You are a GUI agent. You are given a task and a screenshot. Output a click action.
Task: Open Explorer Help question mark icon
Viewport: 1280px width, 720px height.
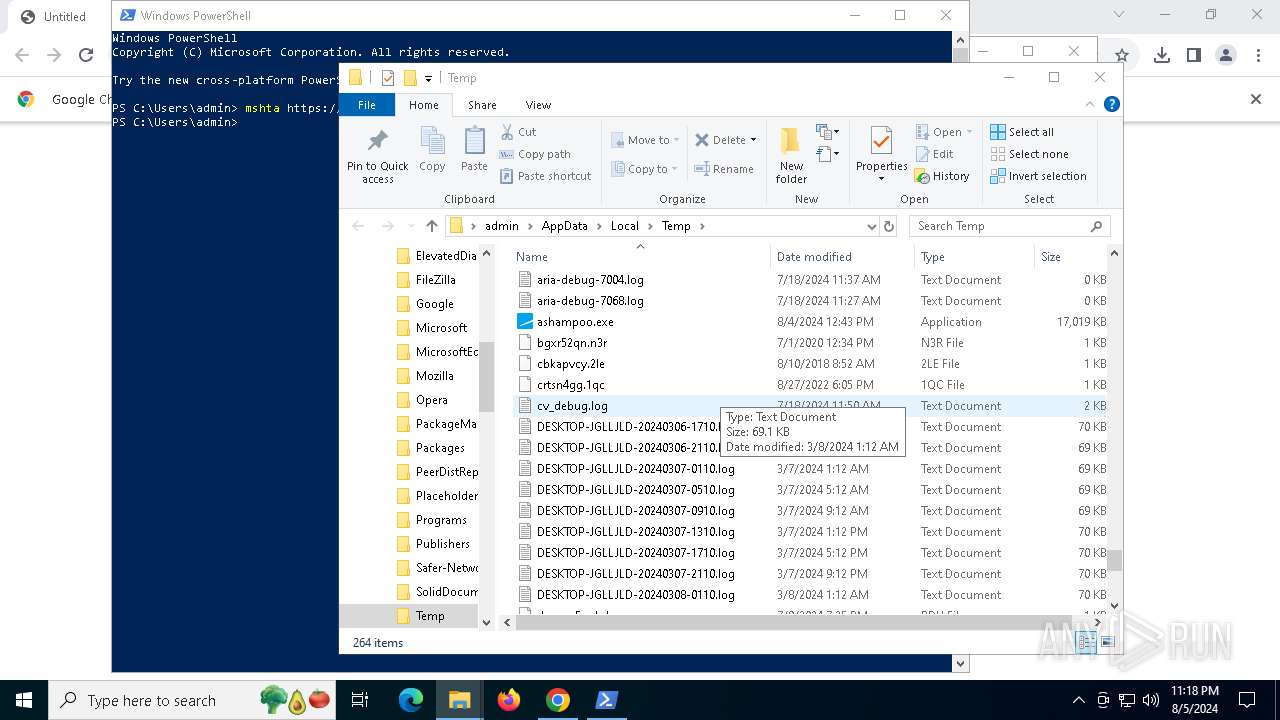click(1111, 104)
